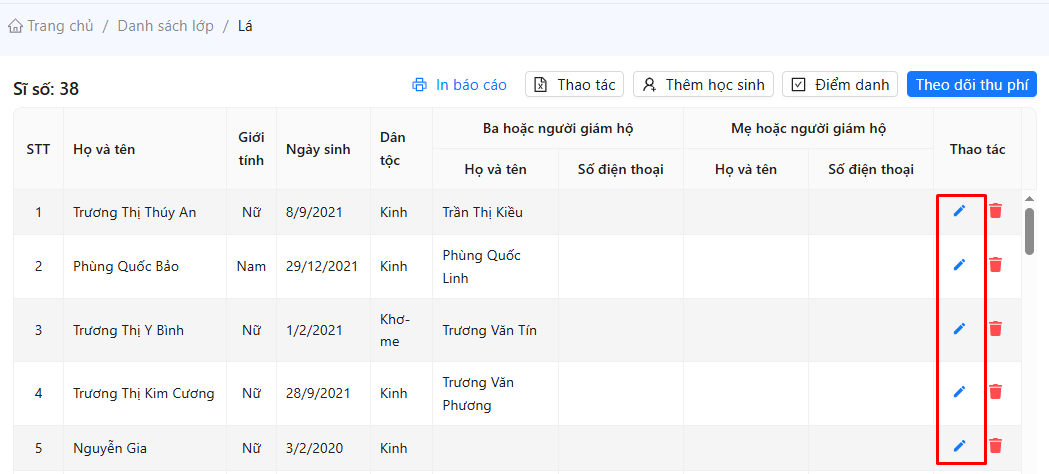1049x474 pixels.
Task: Go to Trang chủ breadcrumb home
Action: [x=51, y=26]
